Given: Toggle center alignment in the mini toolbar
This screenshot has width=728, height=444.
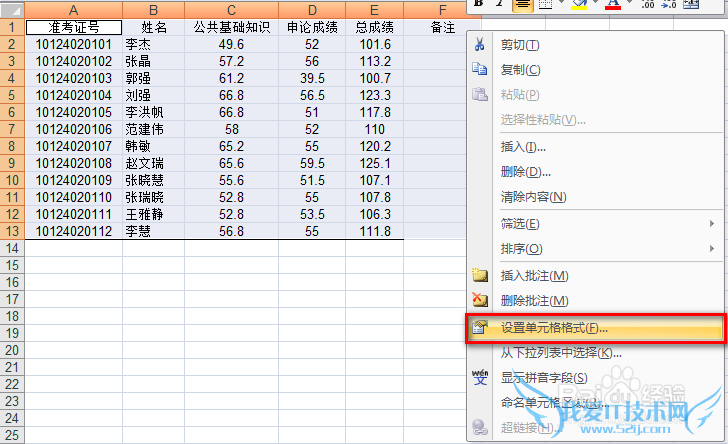Looking at the screenshot, I should tap(522, 4).
